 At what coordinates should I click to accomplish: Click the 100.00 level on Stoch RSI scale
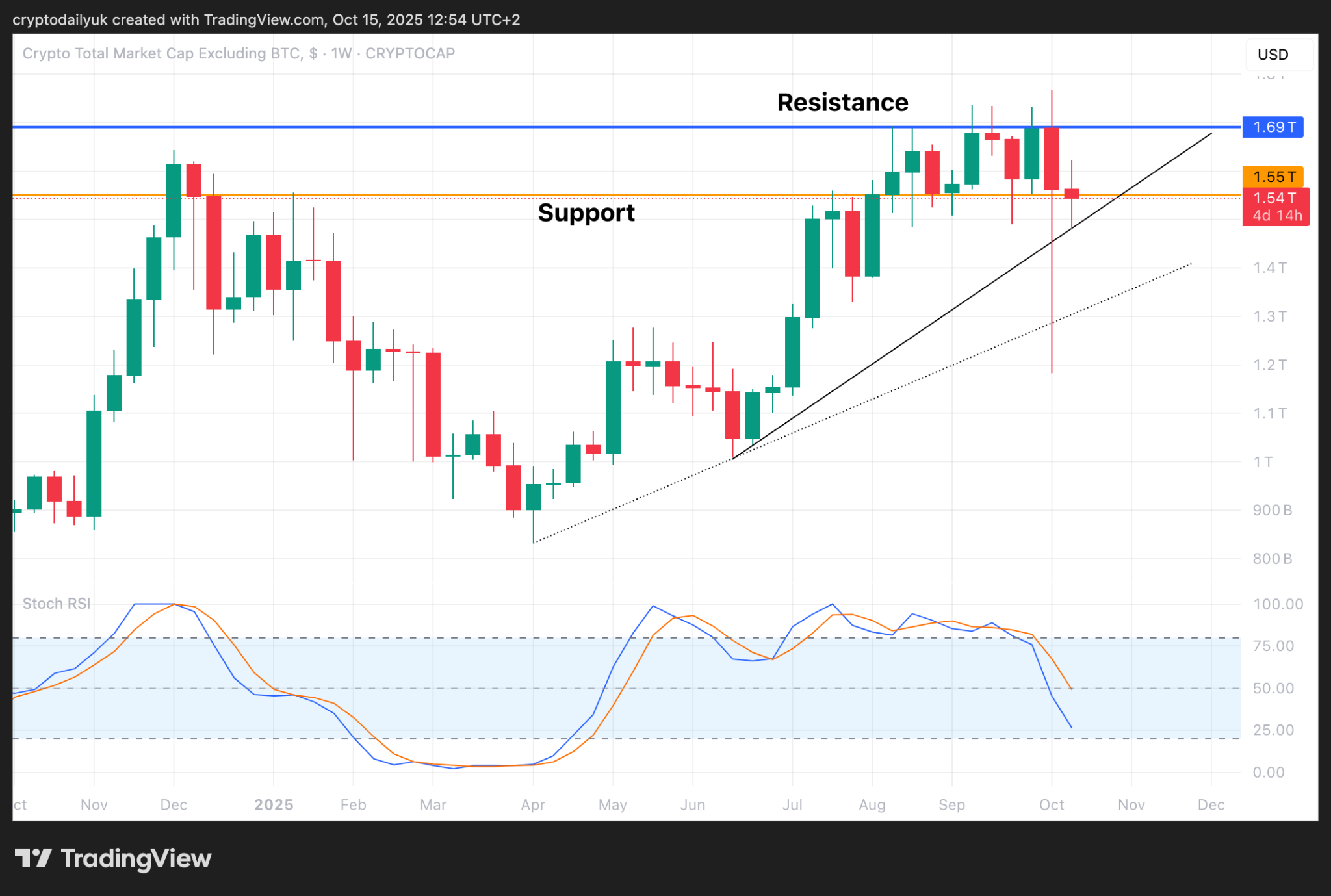(x=1277, y=604)
